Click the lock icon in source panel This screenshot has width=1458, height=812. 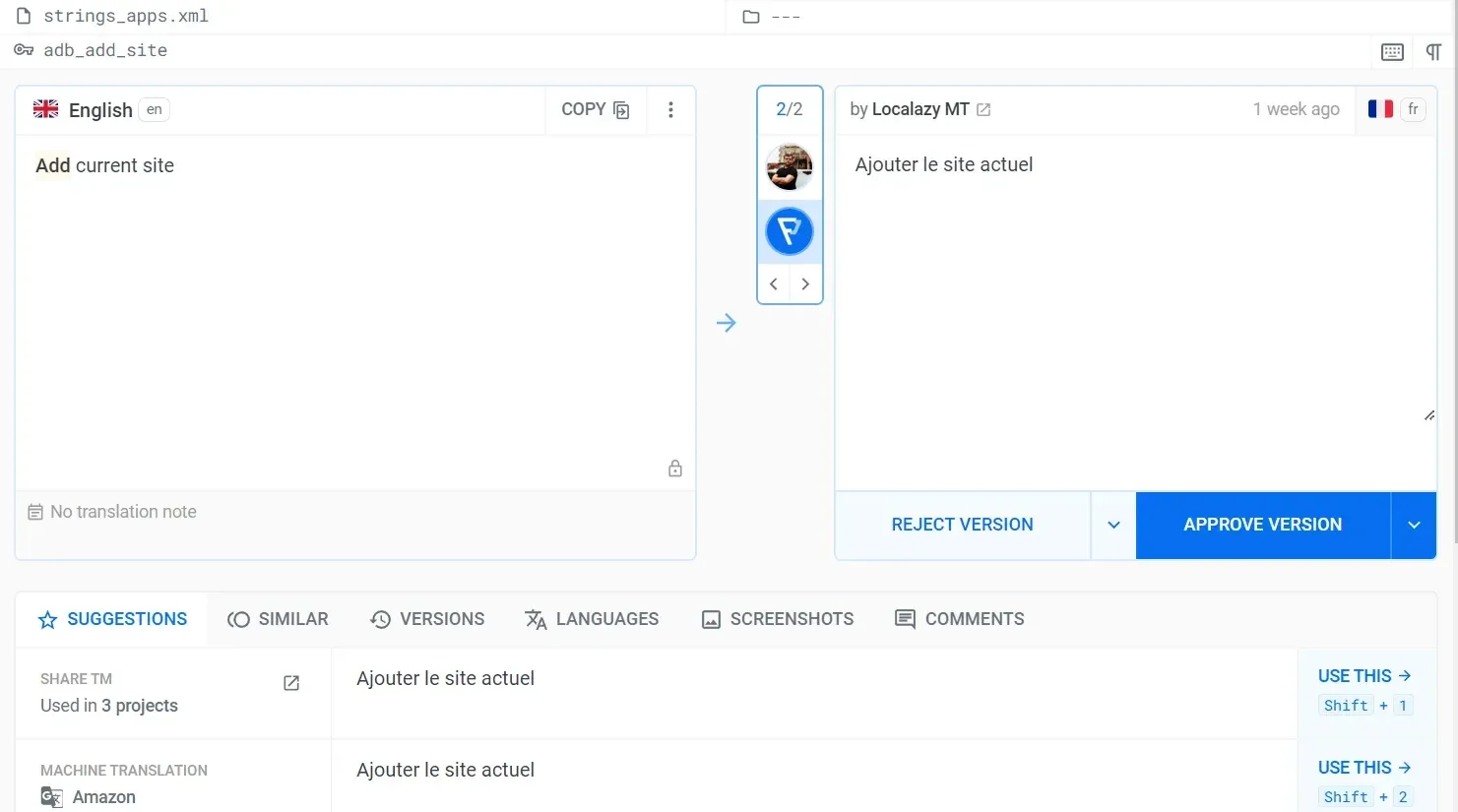(x=675, y=468)
